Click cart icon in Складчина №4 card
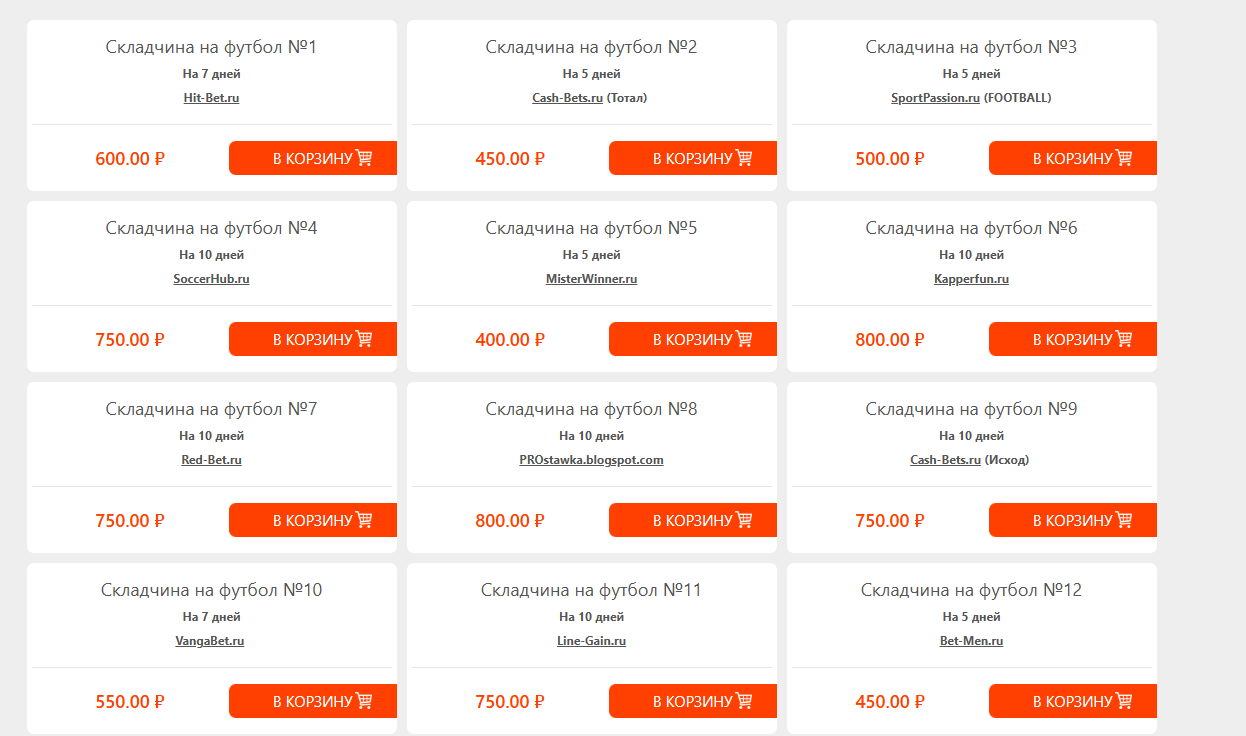The image size is (1246, 736). click(364, 339)
